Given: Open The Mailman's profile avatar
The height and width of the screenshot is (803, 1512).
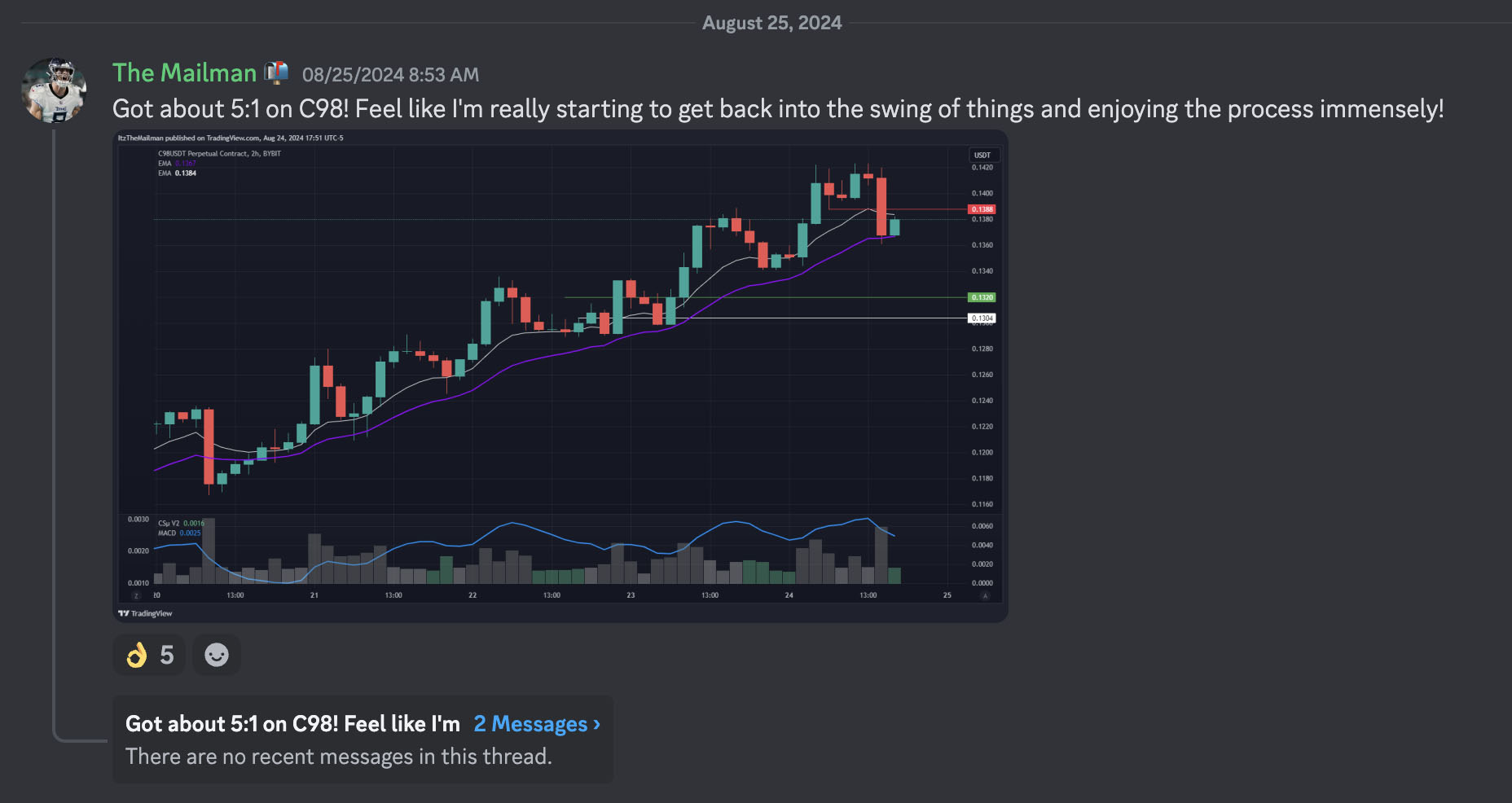Looking at the screenshot, I should [54, 90].
